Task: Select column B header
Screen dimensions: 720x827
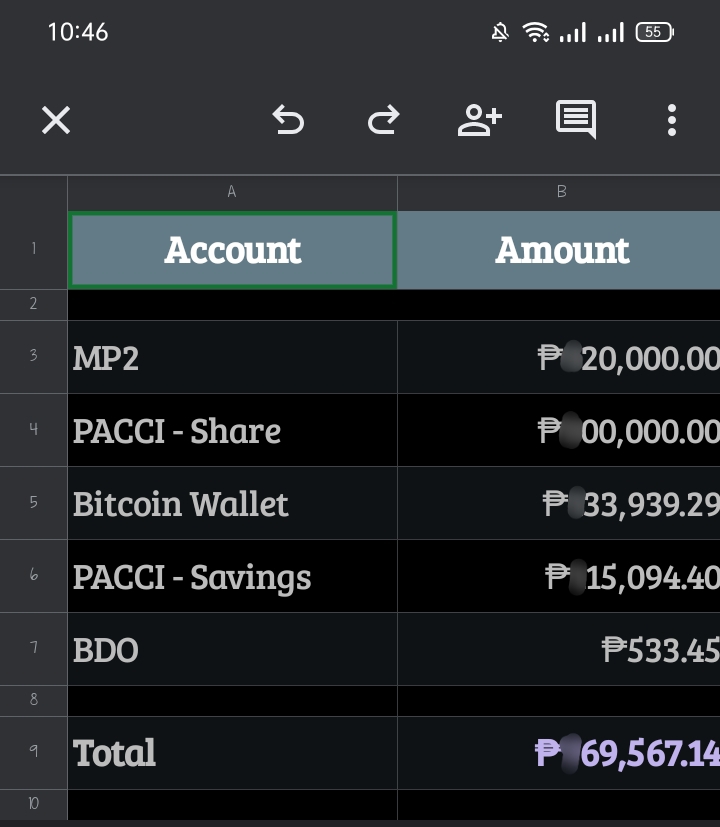Action: (559, 193)
